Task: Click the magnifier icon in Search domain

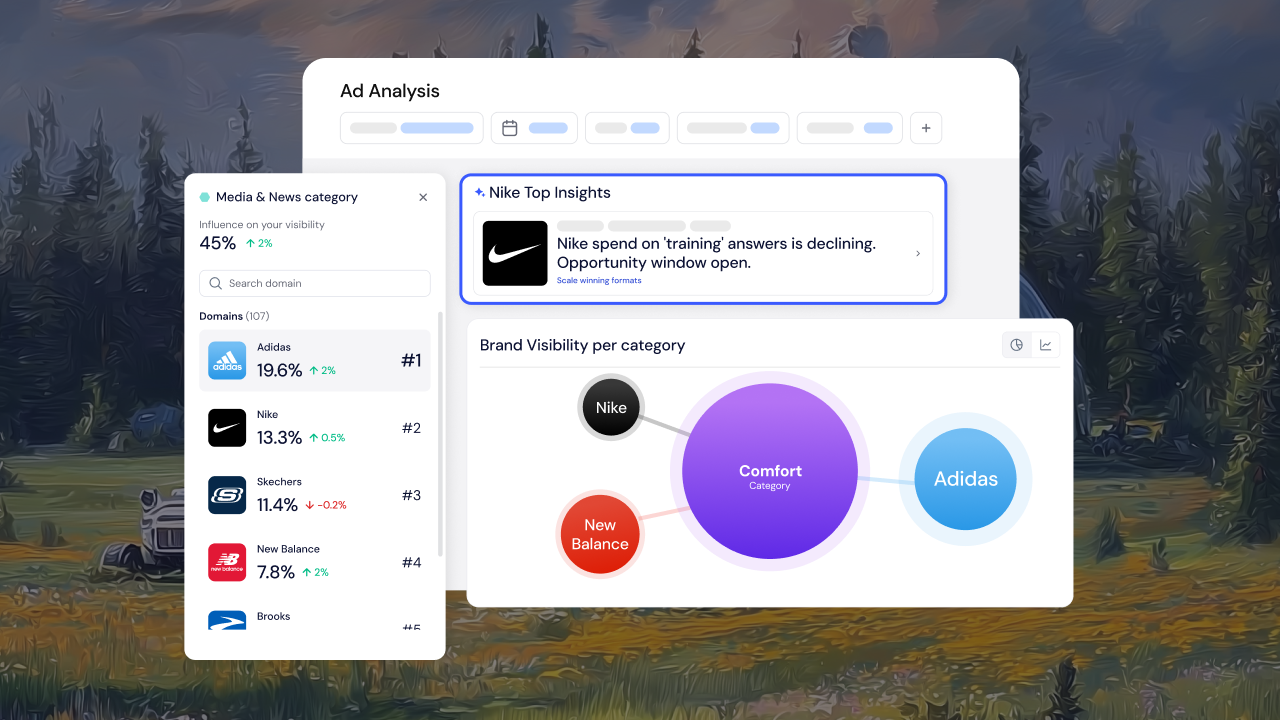Action: coord(216,283)
